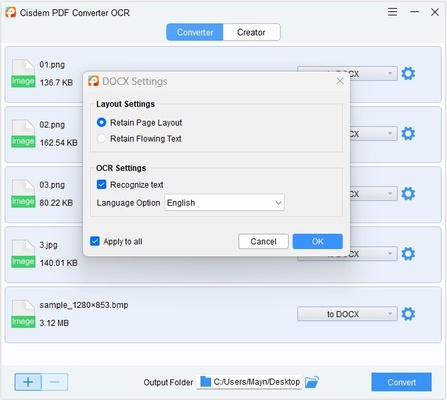Click the output folder path field
The width and height of the screenshot is (447, 400).
click(249, 382)
